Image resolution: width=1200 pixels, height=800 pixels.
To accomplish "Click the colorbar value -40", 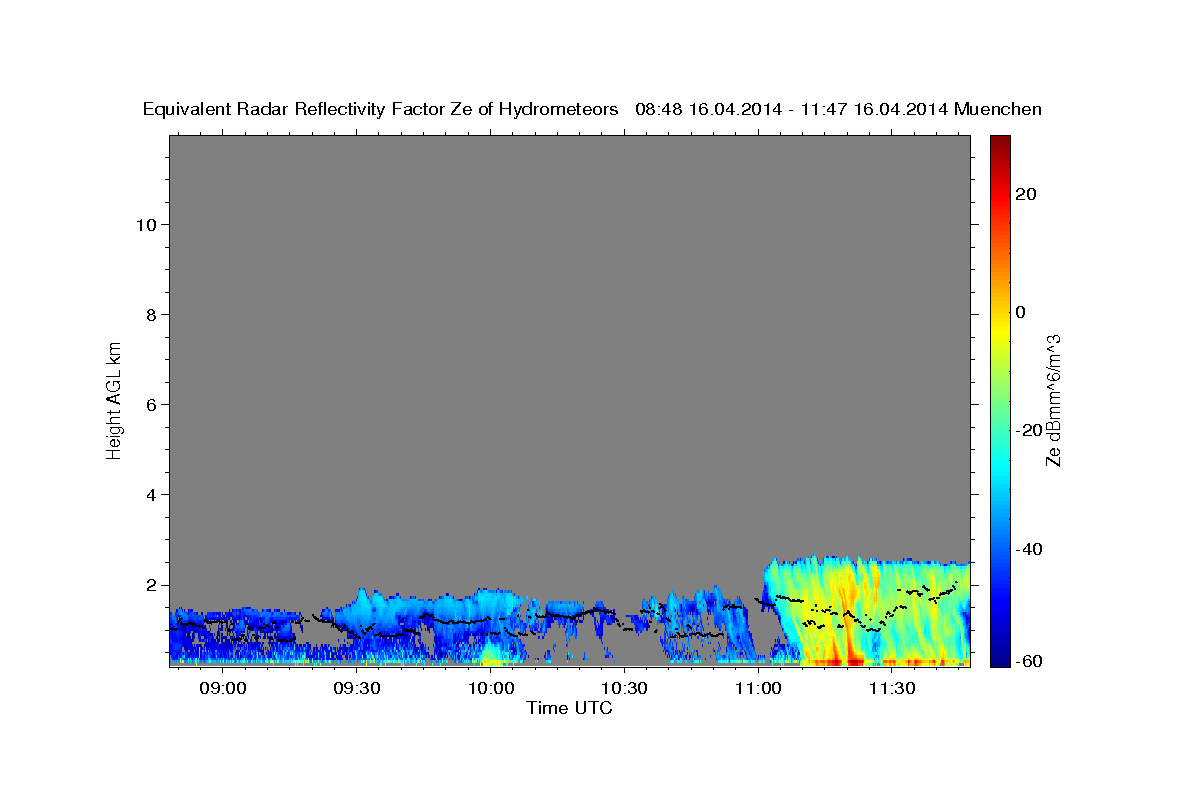I will (1029, 549).
